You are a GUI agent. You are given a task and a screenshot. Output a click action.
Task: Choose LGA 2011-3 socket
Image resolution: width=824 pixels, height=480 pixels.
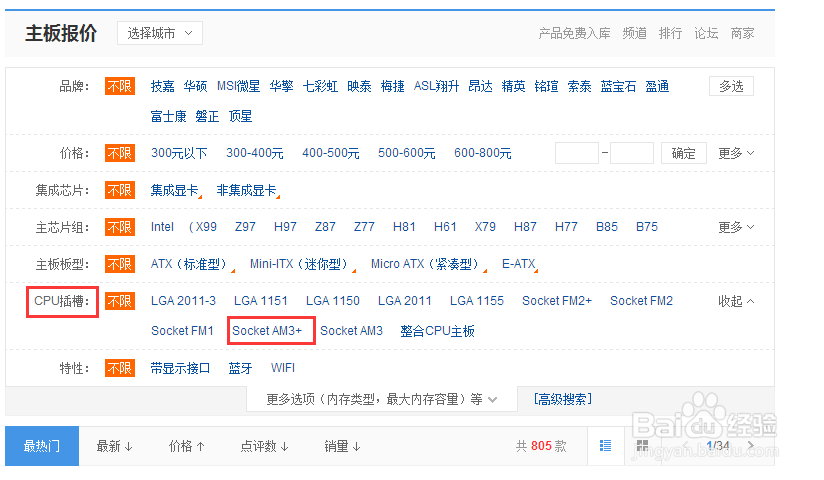click(x=183, y=301)
